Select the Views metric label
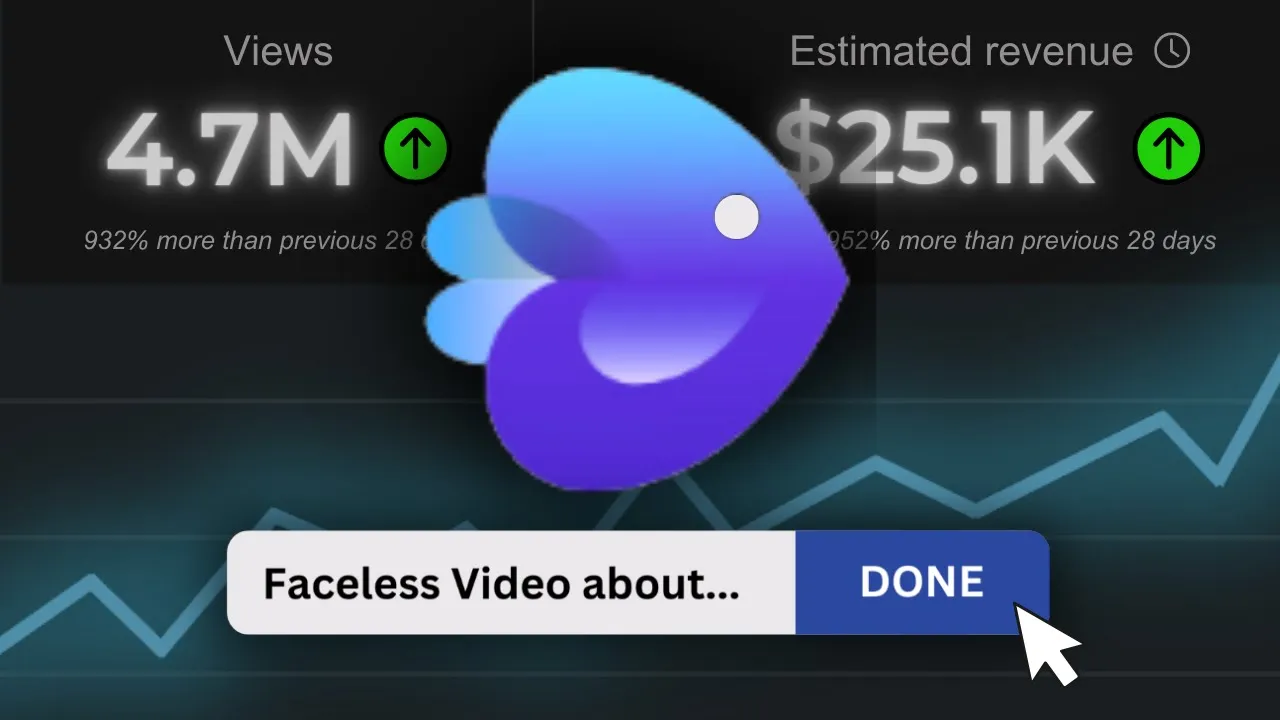 (278, 51)
